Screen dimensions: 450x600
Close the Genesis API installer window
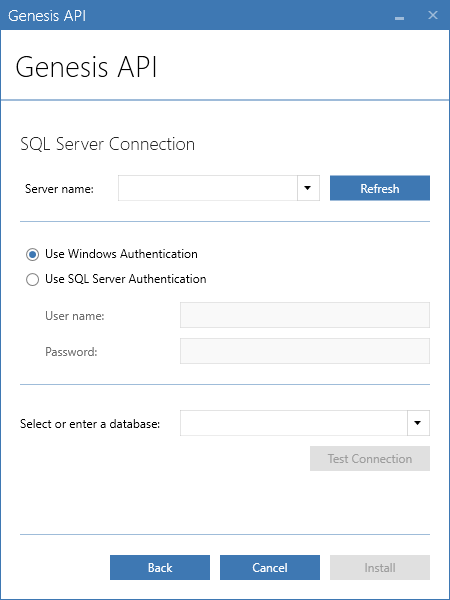[433, 15]
